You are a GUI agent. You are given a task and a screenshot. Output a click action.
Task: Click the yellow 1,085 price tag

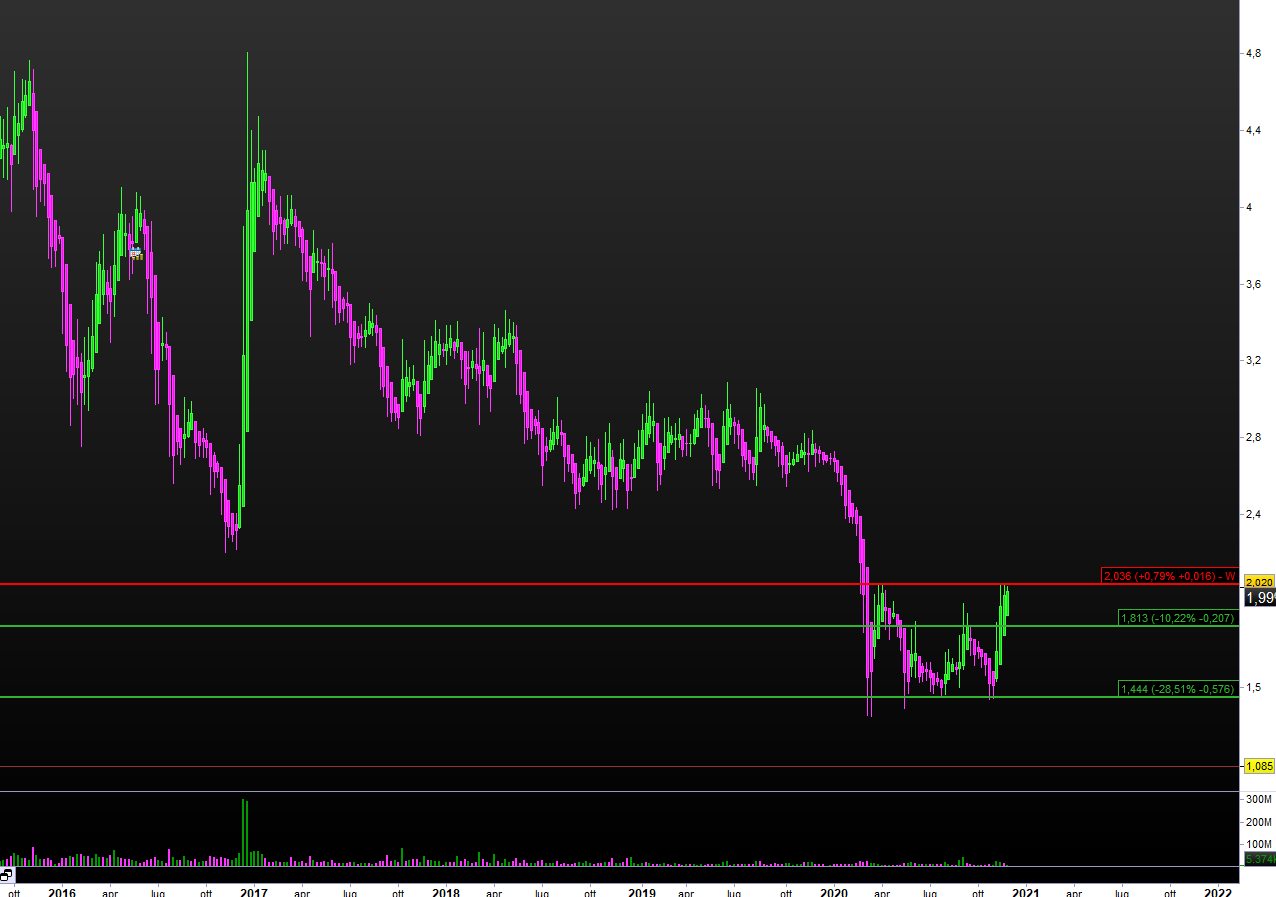(x=1259, y=766)
